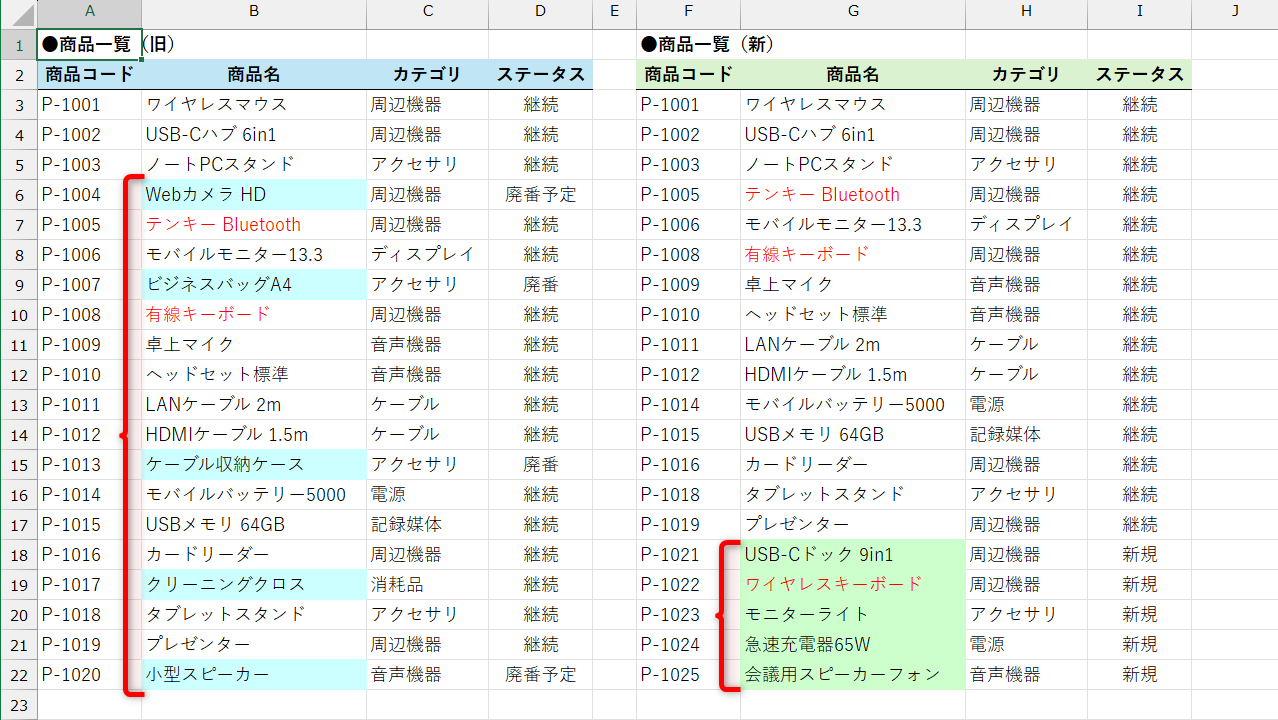The image size is (1278, 720).
Task: Click 電源 category beside 急速充電器65W
Action: pos(1026,645)
